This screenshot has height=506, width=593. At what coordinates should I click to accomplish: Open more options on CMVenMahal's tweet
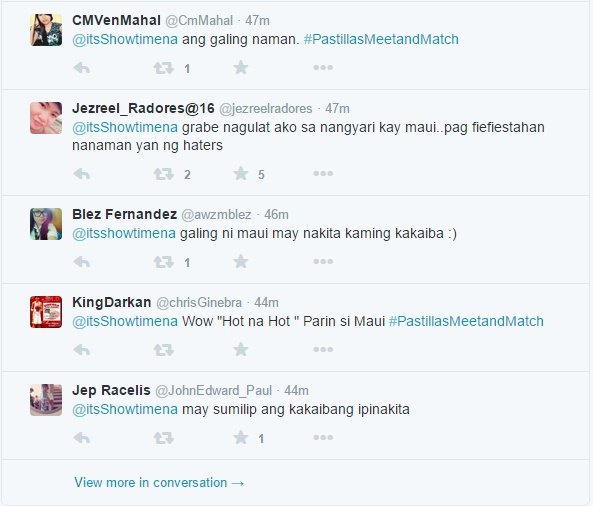323,68
